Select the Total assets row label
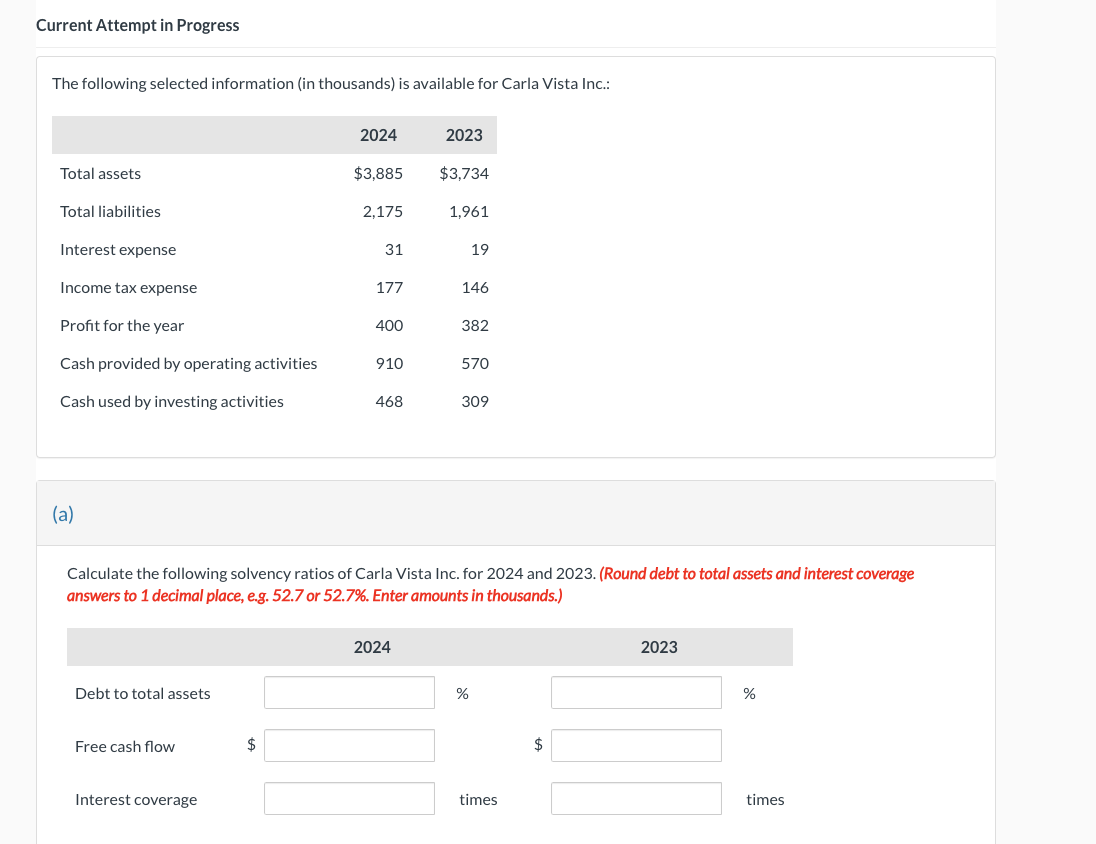The width and height of the screenshot is (1096, 844). (100, 173)
